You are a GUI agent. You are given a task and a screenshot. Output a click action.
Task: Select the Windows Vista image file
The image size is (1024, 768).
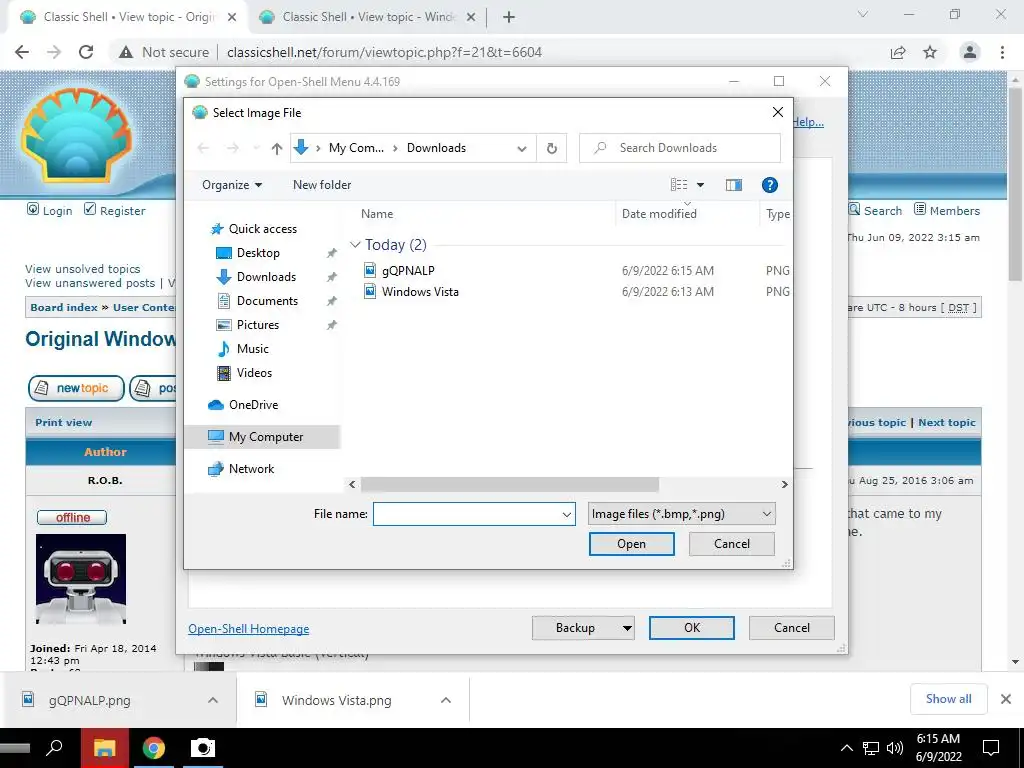(x=420, y=292)
